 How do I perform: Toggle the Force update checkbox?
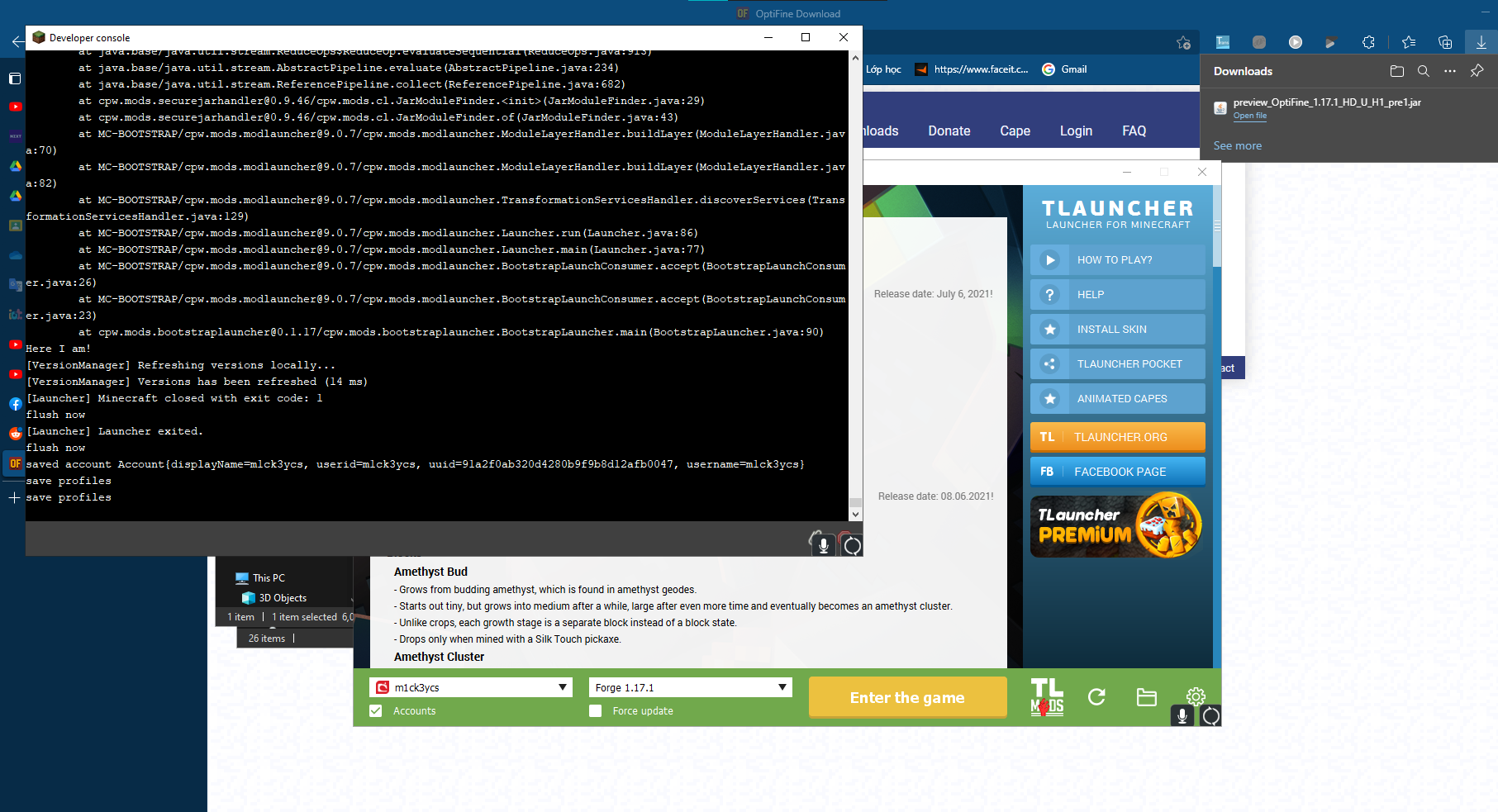596,710
